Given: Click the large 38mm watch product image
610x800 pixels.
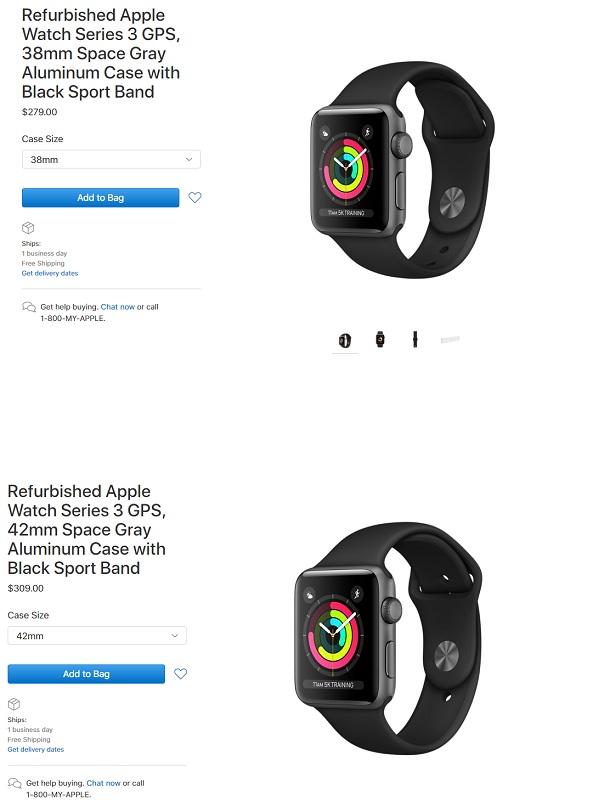Looking at the screenshot, I should point(402,170).
